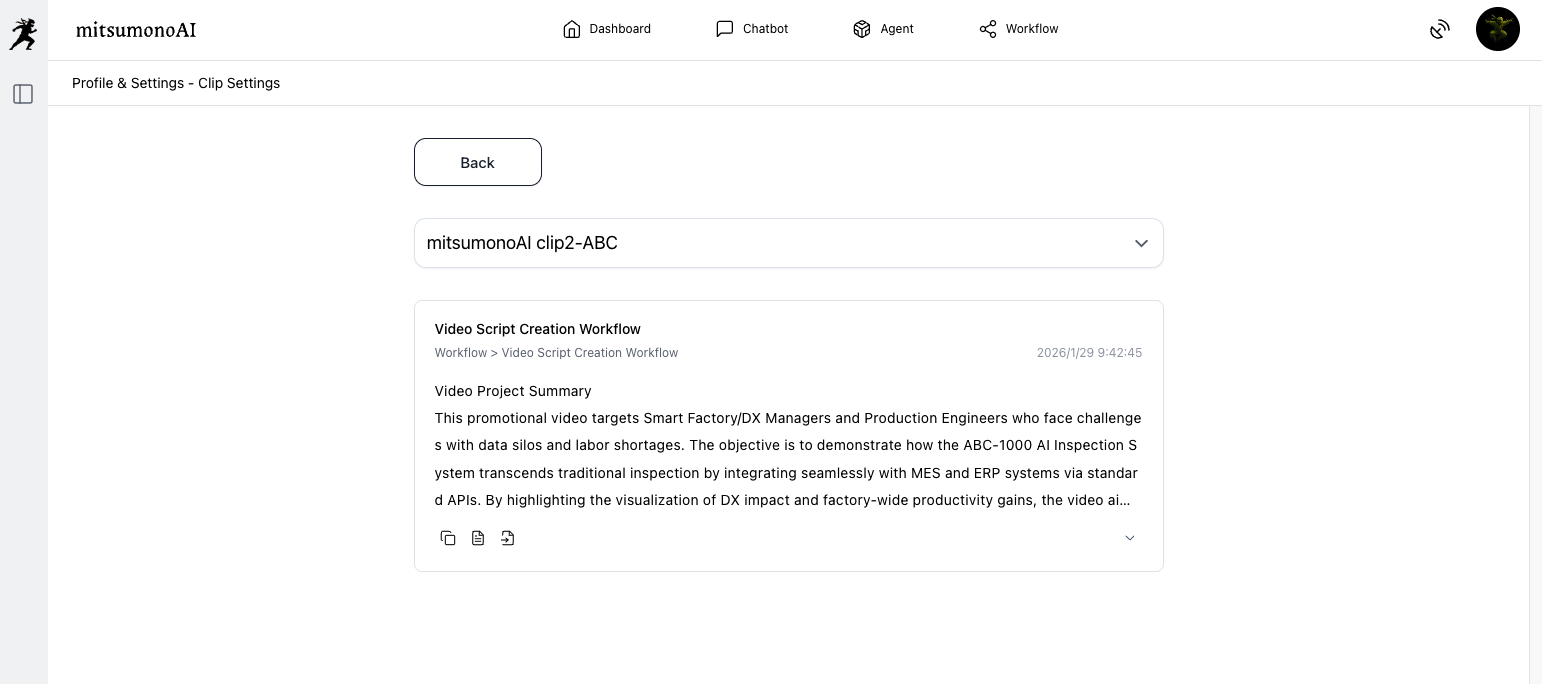Click the document icon on the clip card
1542x684 pixels.
pyautogui.click(x=478, y=538)
